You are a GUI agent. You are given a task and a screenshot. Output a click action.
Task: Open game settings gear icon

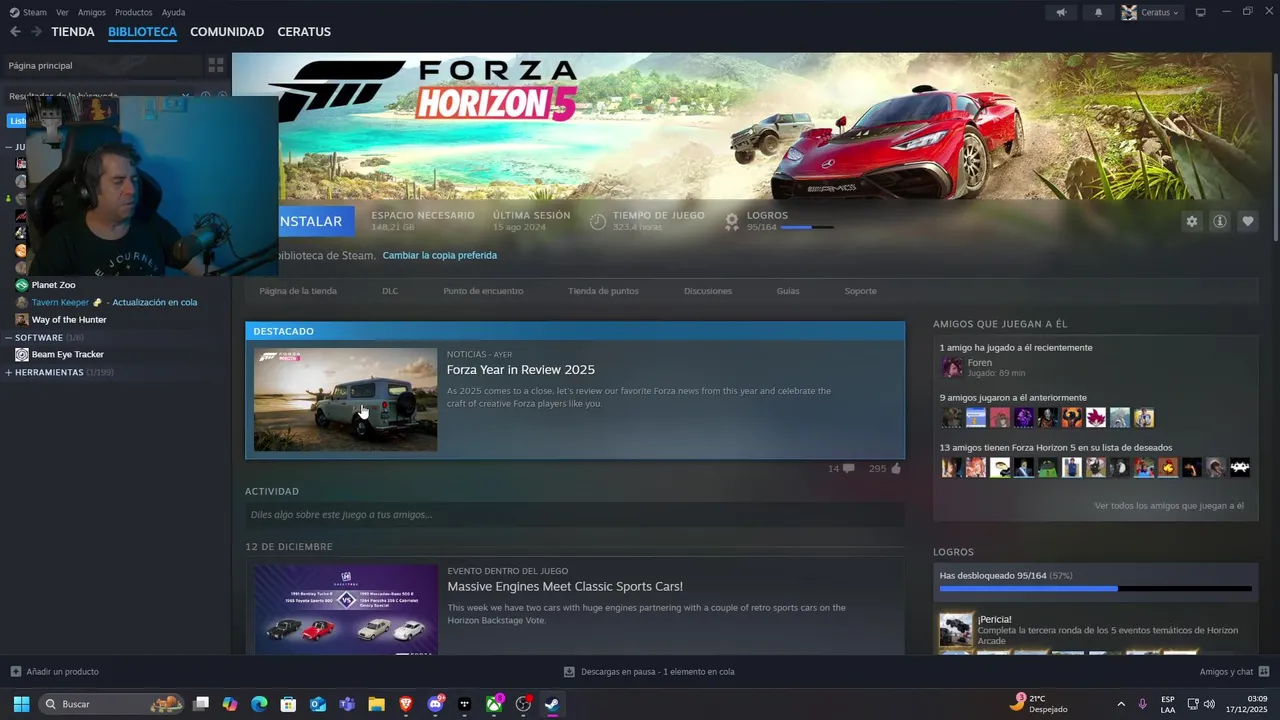coord(1191,222)
